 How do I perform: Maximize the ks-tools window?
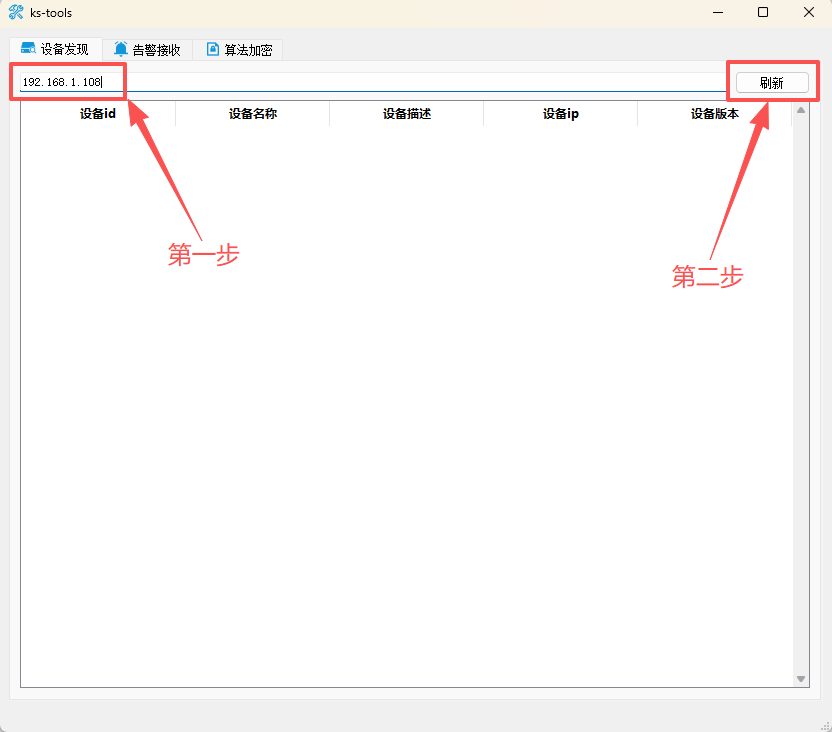coord(762,12)
